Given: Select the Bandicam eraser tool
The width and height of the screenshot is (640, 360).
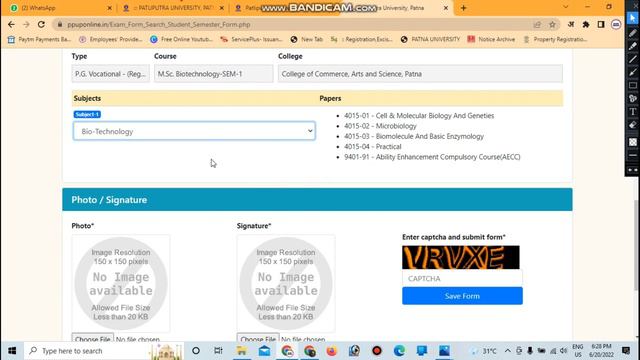Looking at the screenshot, I should (633, 125).
